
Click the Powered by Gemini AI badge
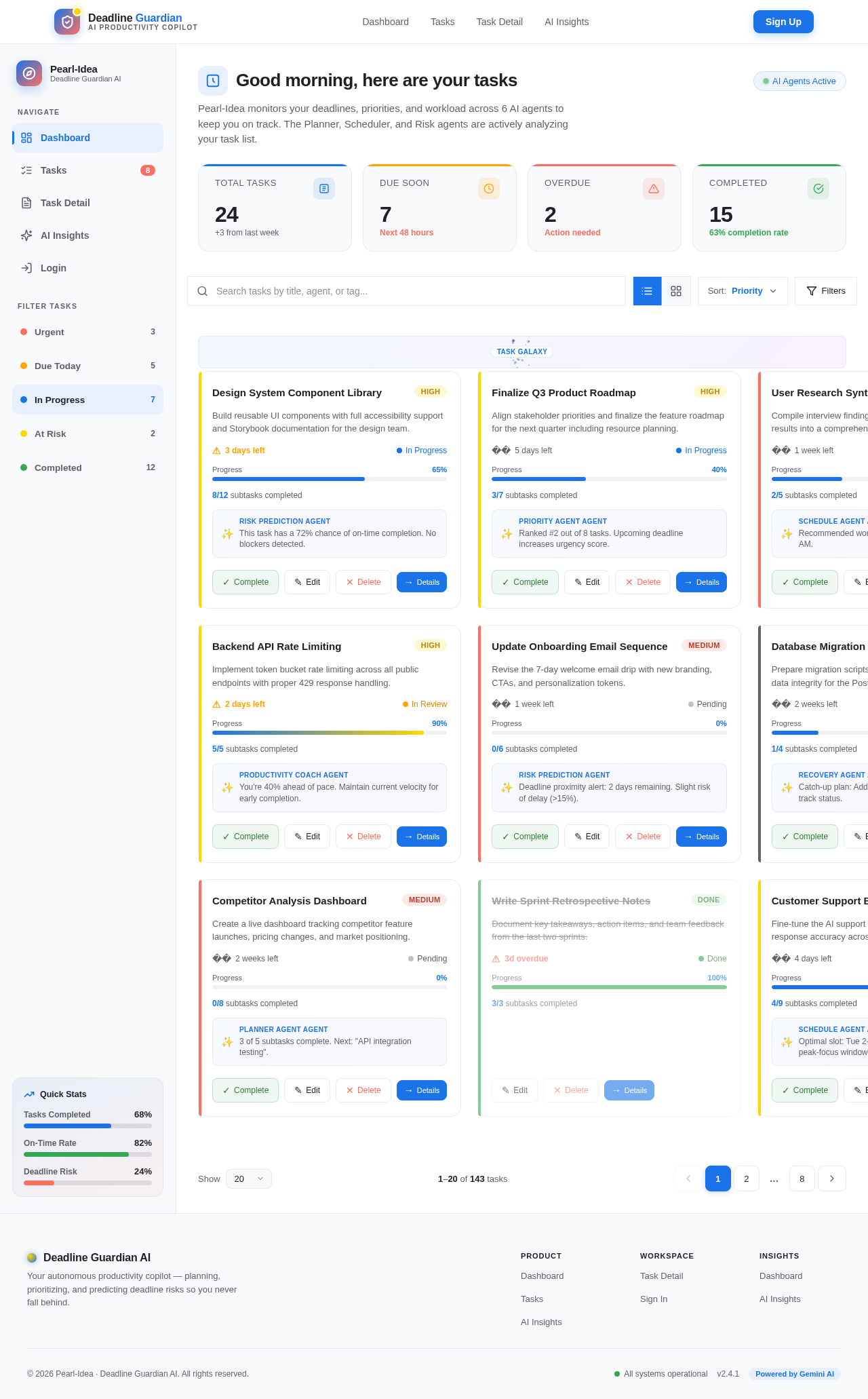click(x=795, y=1374)
